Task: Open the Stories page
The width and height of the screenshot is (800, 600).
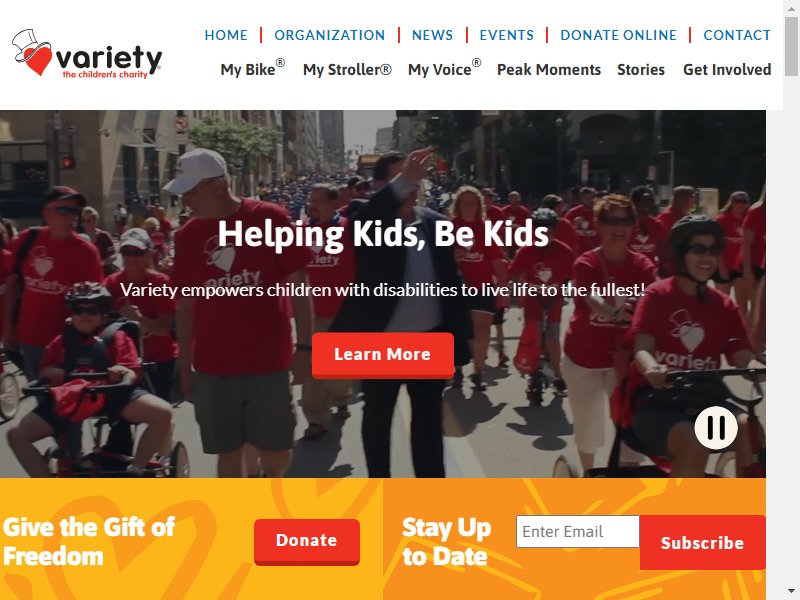Action: [x=641, y=69]
